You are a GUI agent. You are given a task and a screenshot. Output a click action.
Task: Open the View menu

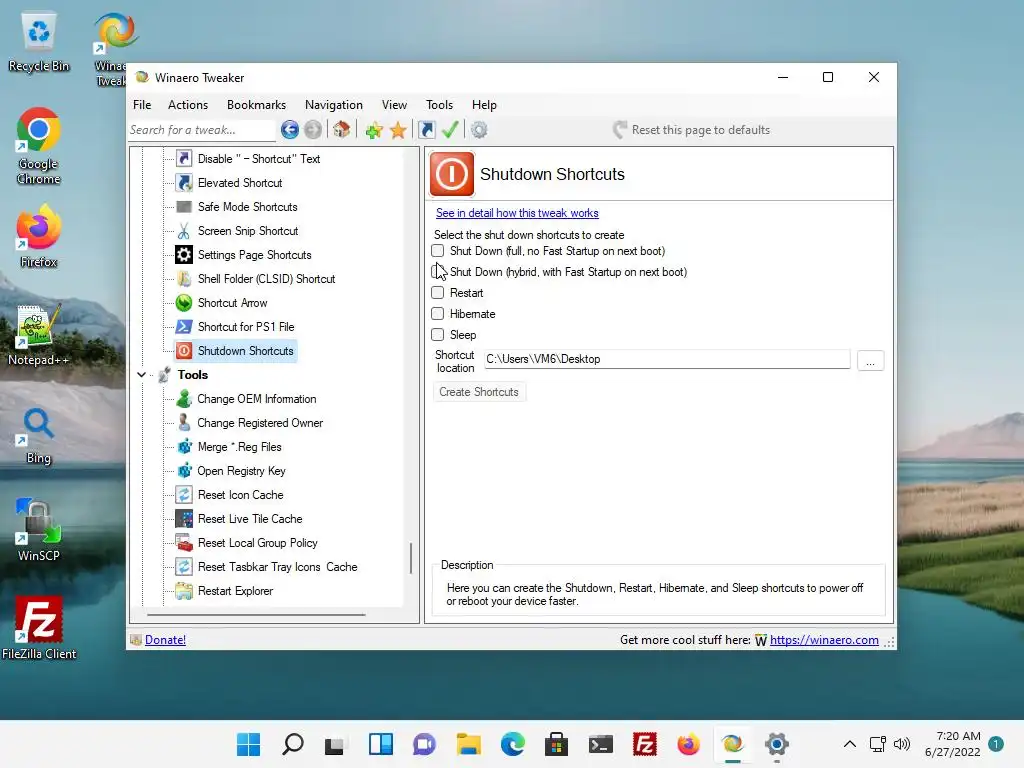(x=394, y=104)
